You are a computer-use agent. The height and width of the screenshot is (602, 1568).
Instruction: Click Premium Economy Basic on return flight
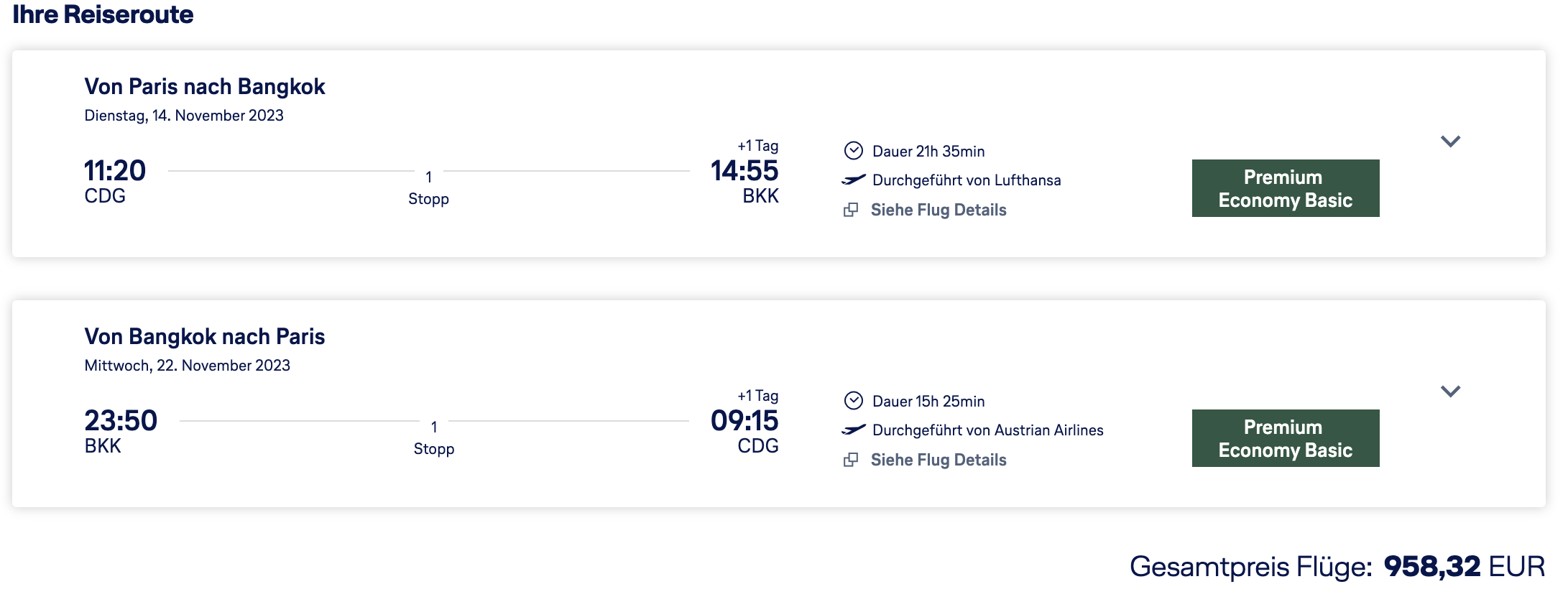click(1285, 438)
